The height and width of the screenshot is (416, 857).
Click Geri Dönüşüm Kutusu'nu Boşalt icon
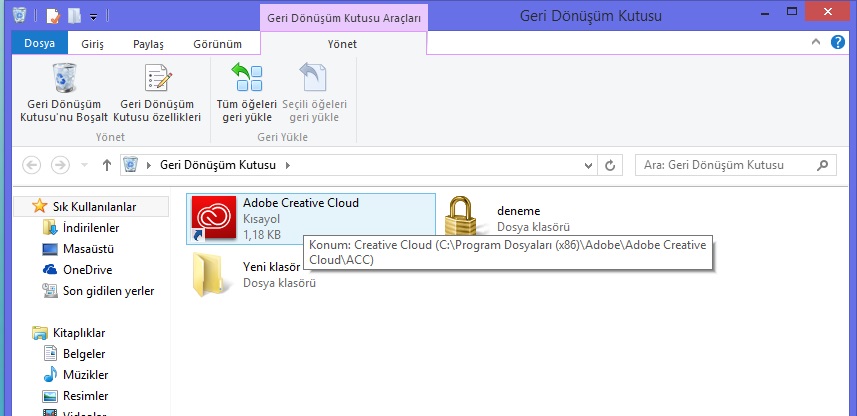tap(64, 77)
